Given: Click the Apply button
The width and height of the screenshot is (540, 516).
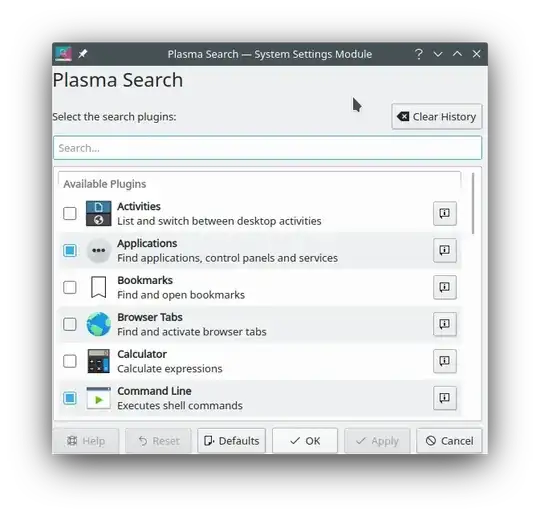Looking at the screenshot, I should pyautogui.click(x=377, y=441).
